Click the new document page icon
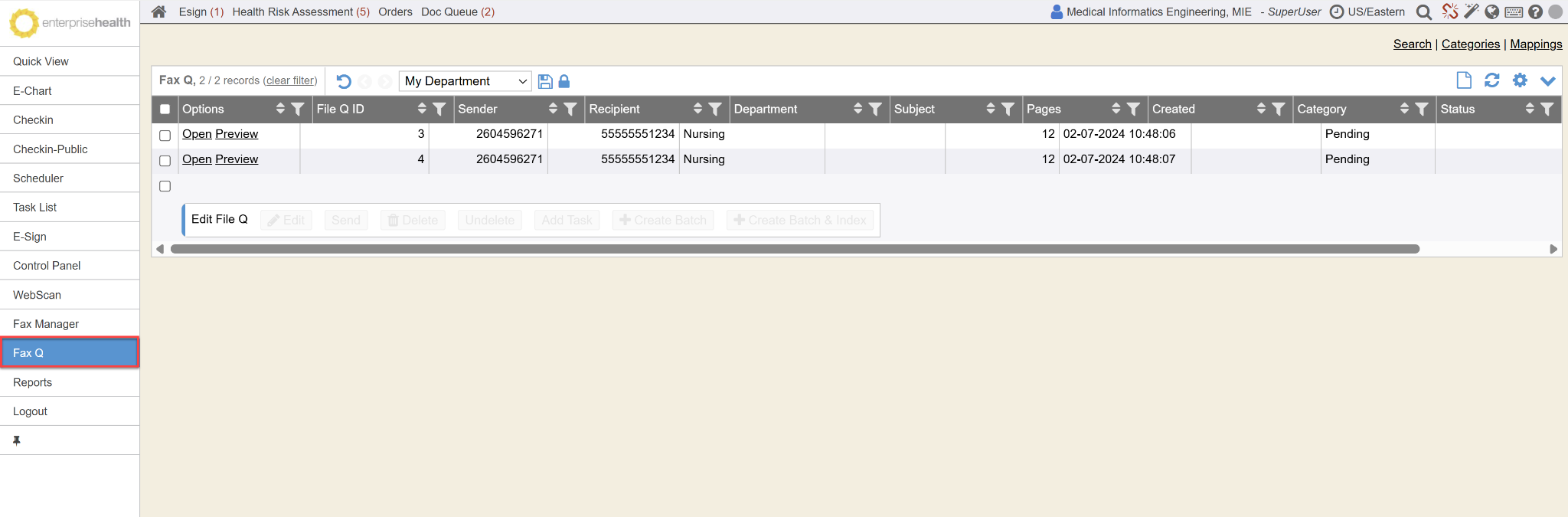The height and width of the screenshot is (517, 1568). click(1464, 80)
